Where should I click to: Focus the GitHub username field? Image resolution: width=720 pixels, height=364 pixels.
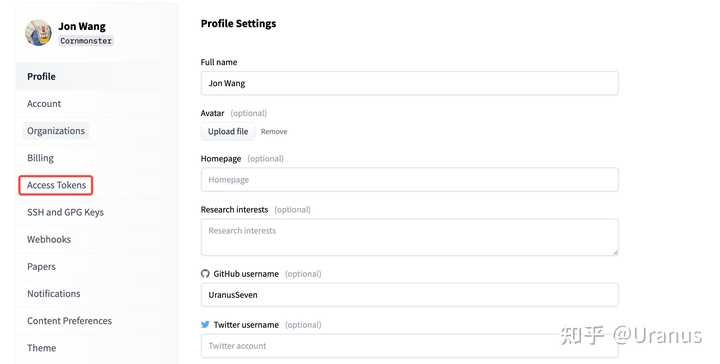click(410, 295)
